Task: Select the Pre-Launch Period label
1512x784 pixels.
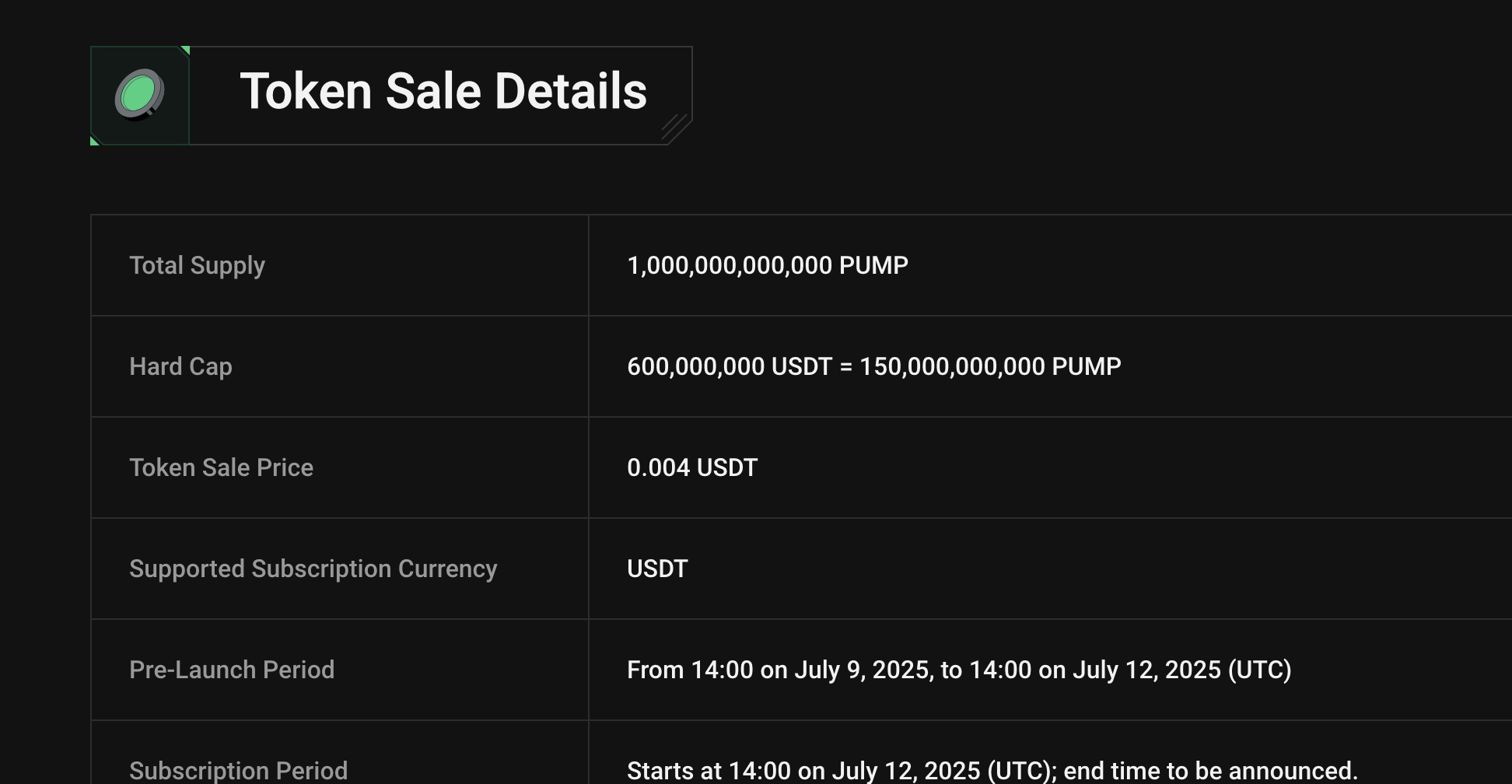Action: click(232, 670)
